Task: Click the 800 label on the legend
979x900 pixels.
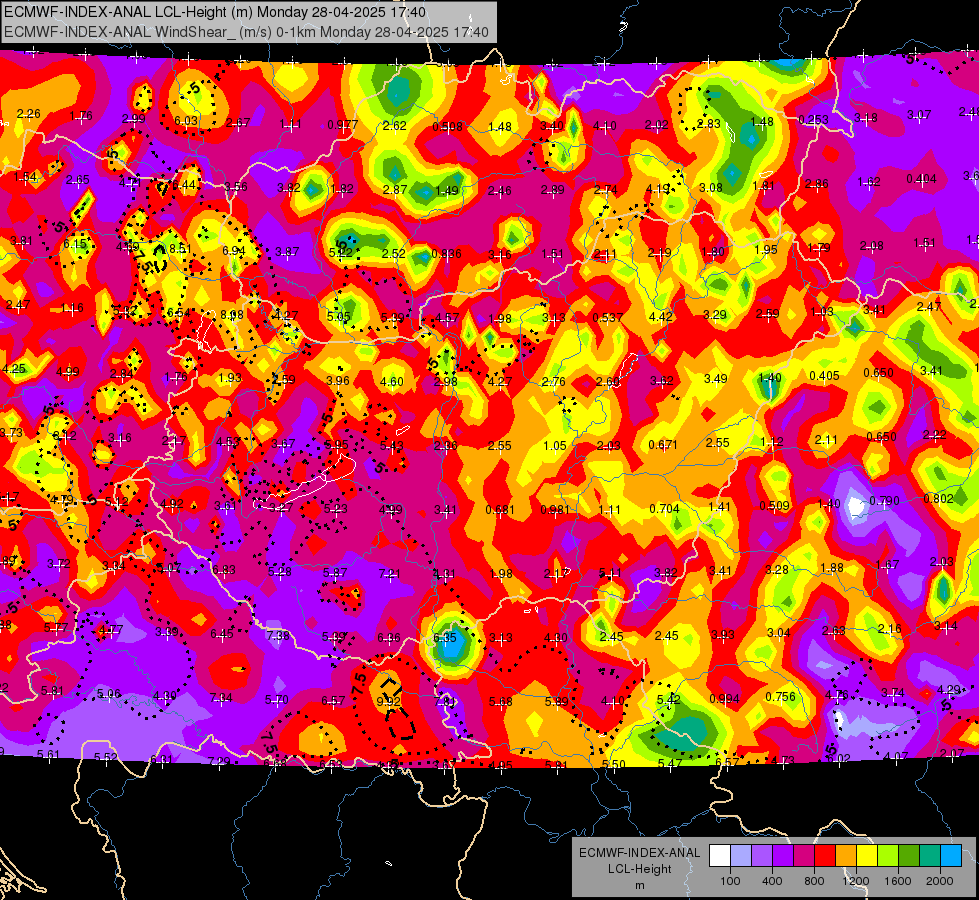Action: [x=814, y=881]
